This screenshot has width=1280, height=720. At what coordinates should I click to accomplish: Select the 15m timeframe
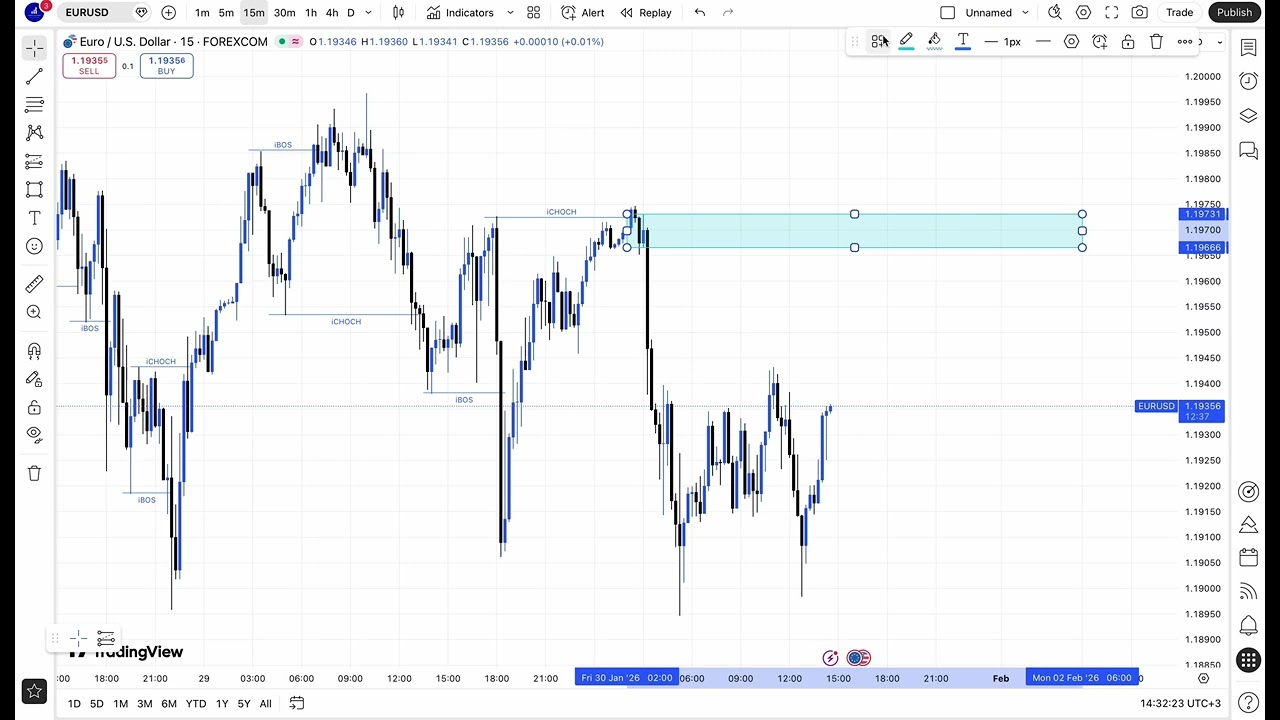254,12
